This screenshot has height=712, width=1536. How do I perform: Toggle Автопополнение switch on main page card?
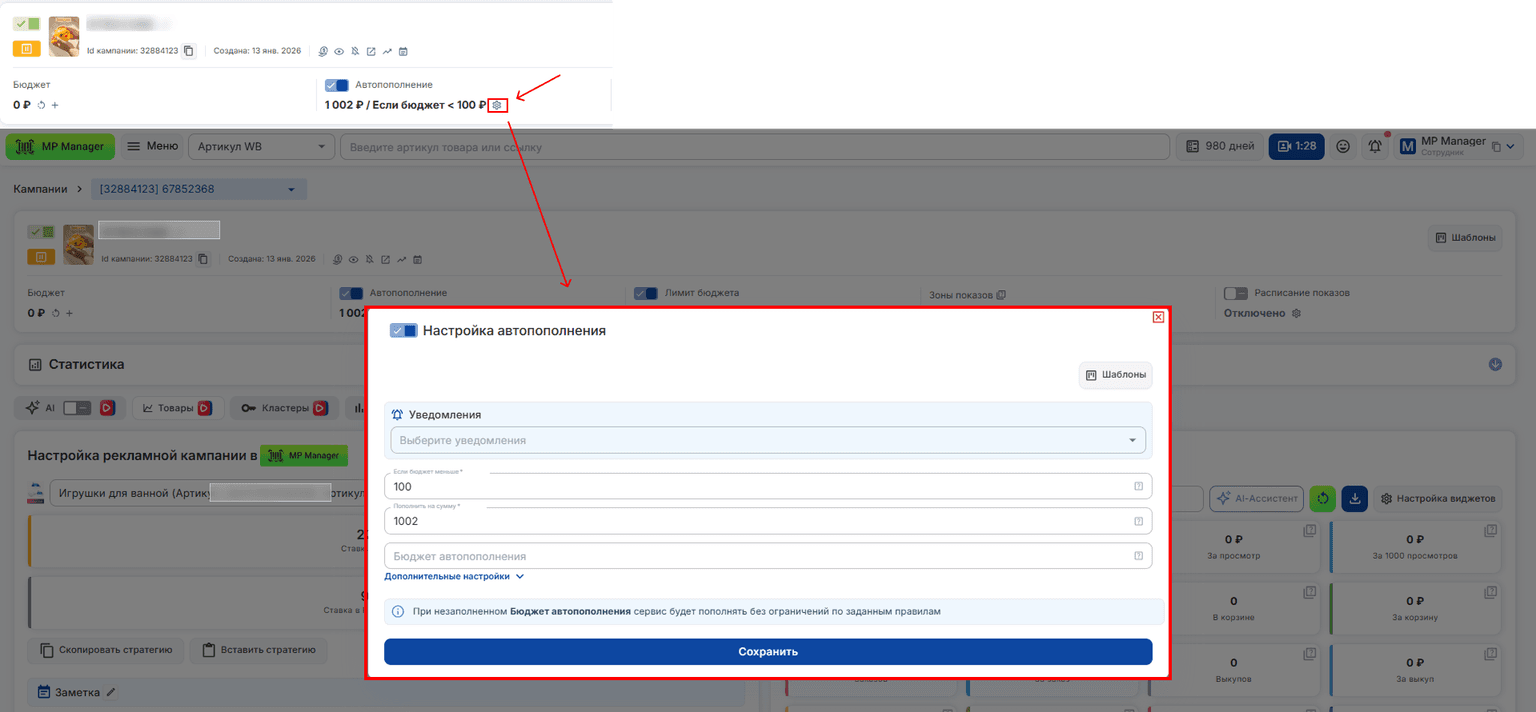(x=351, y=294)
